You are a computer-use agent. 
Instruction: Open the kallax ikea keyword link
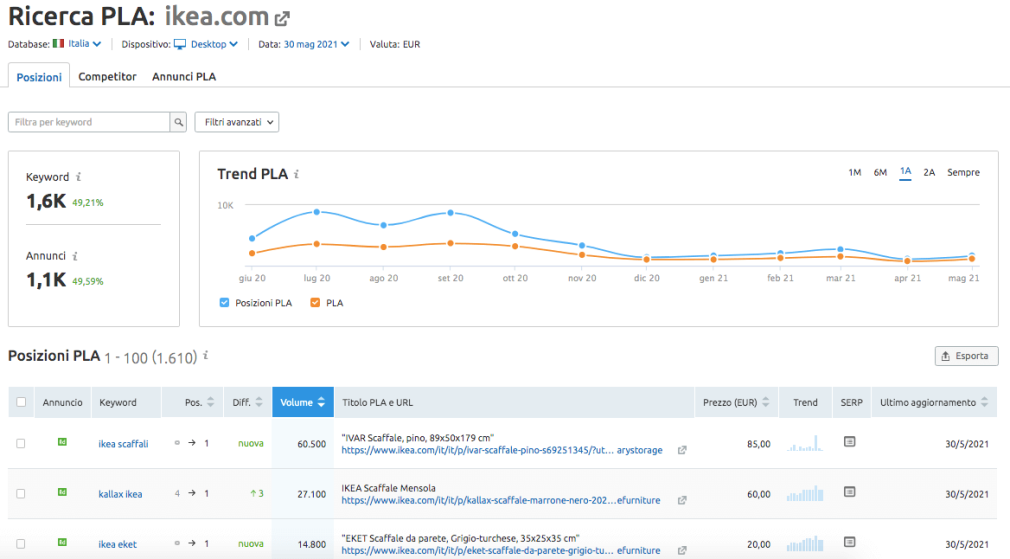tap(120, 494)
